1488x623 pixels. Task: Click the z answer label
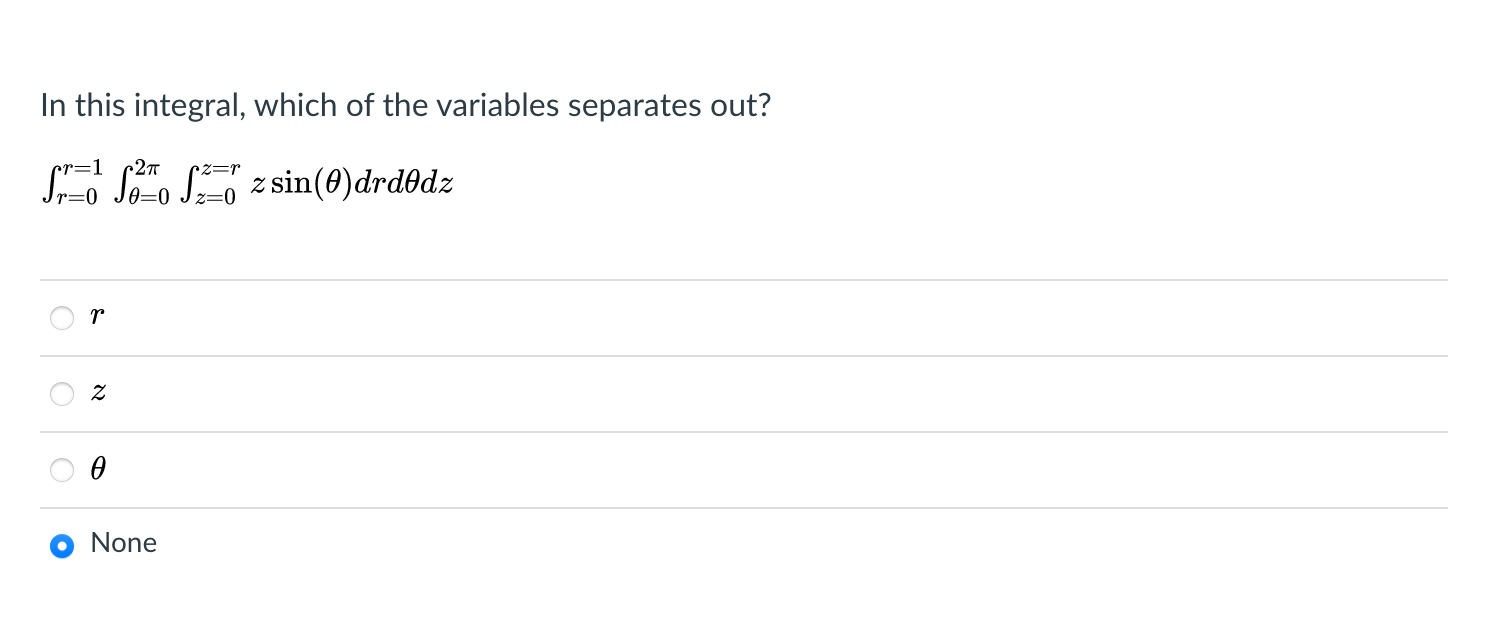coord(98,394)
